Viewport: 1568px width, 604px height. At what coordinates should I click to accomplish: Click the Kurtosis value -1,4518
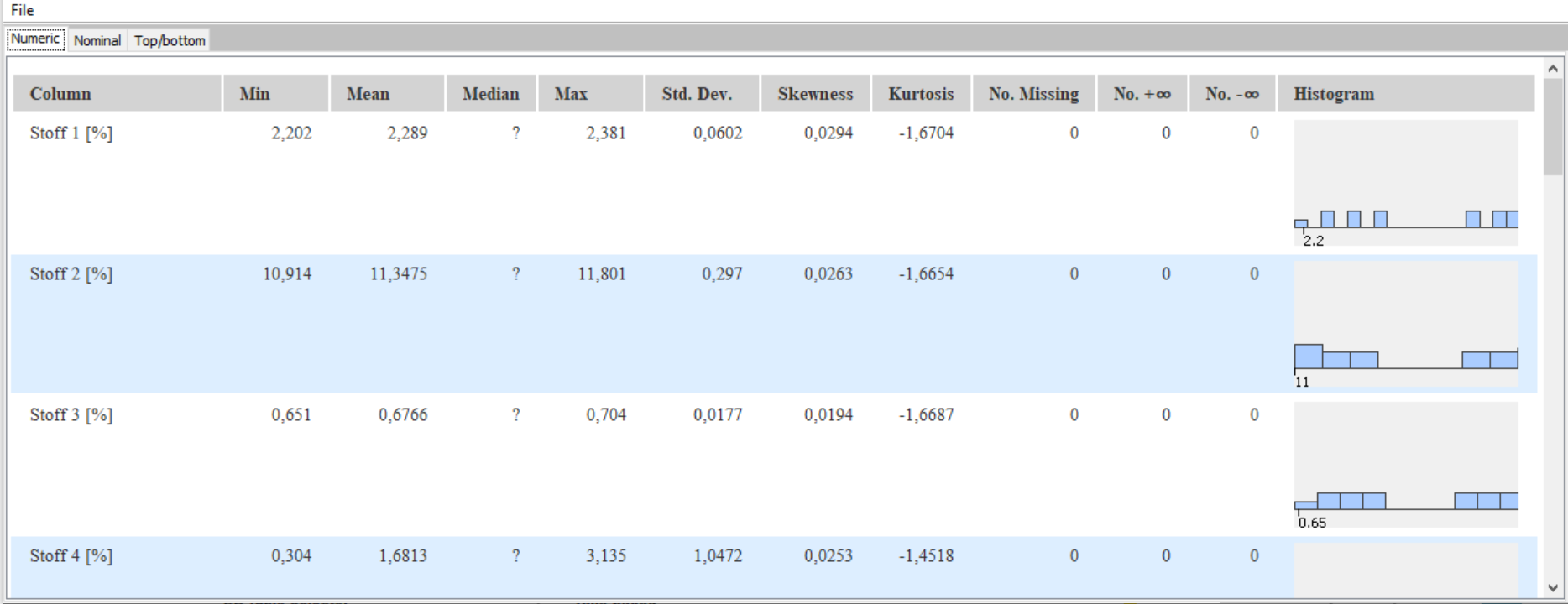(x=926, y=555)
